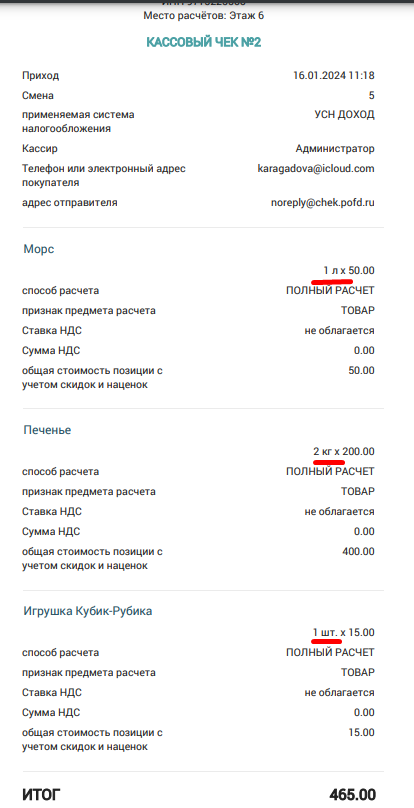This screenshot has height=808, width=414.
Task: Click the Место расчётов: Этаж 6 line
Action: (x=204, y=15)
